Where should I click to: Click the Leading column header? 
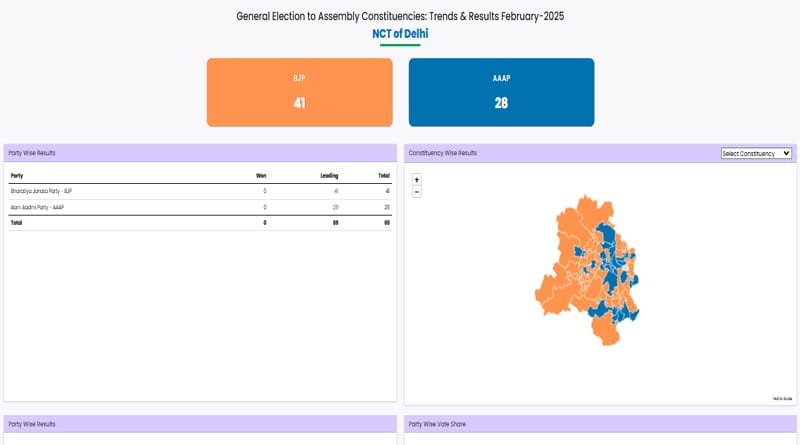pyautogui.click(x=329, y=175)
